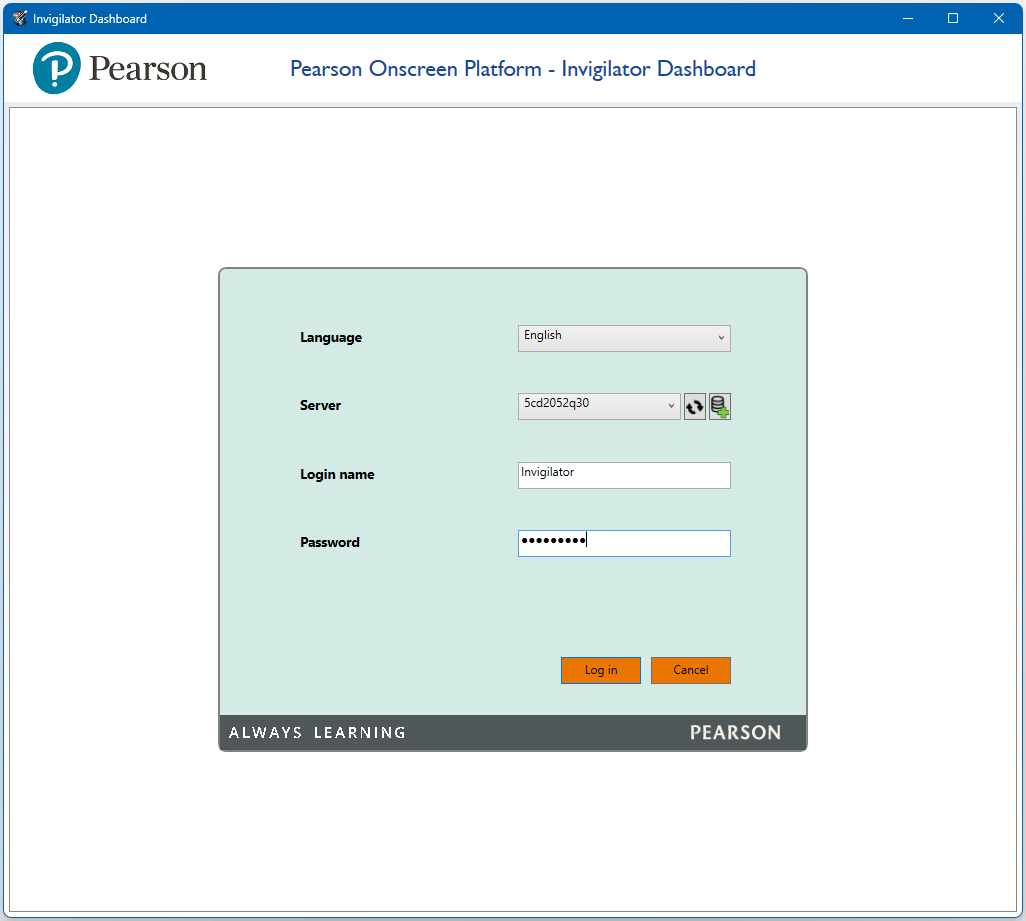Click the Invigilator Dashboard title bar icon
This screenshot has height=921, width=1026.
click(17, 17)
